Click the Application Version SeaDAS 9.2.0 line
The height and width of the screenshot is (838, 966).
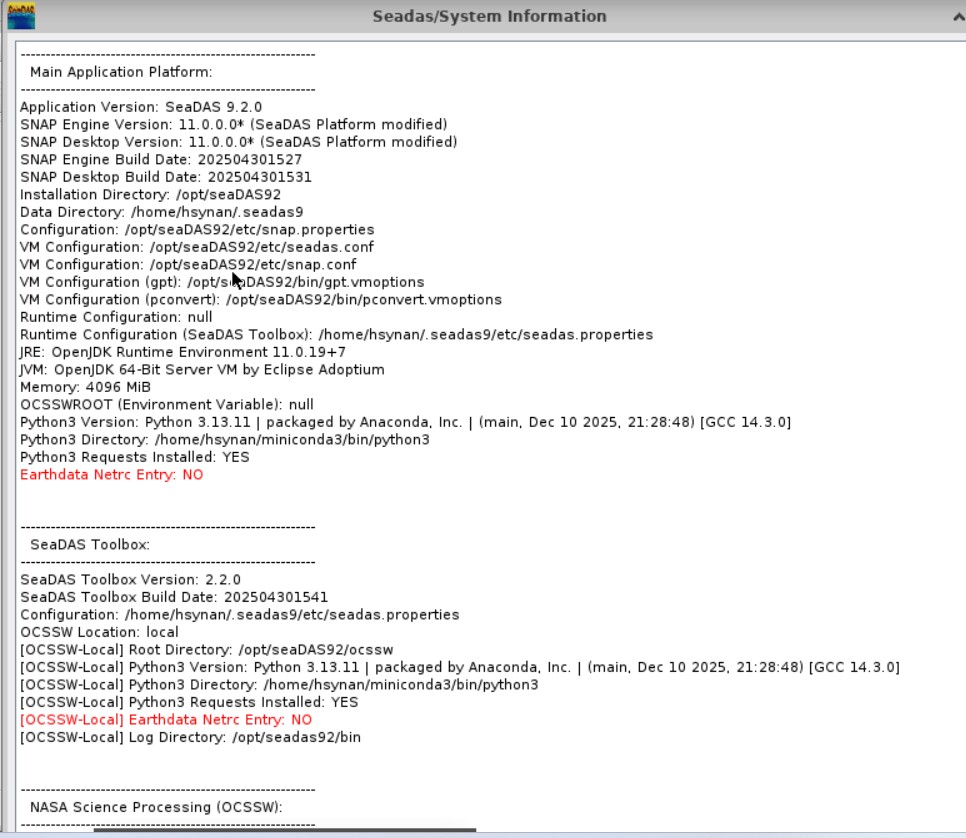click(x=141, y=107)
